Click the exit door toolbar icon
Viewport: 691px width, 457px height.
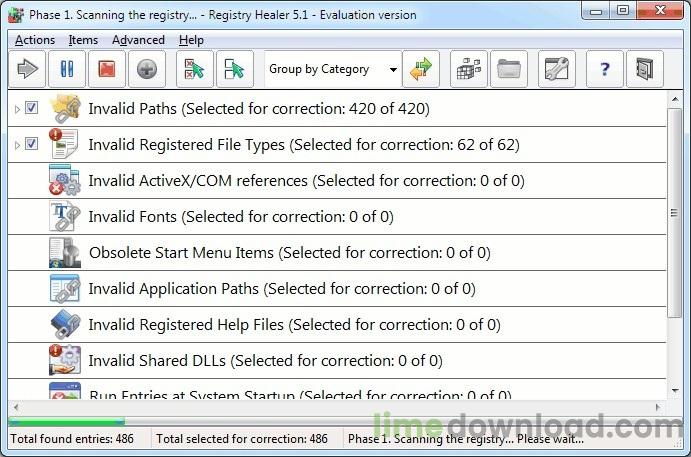pyautogui.click(x=644, y=69)
